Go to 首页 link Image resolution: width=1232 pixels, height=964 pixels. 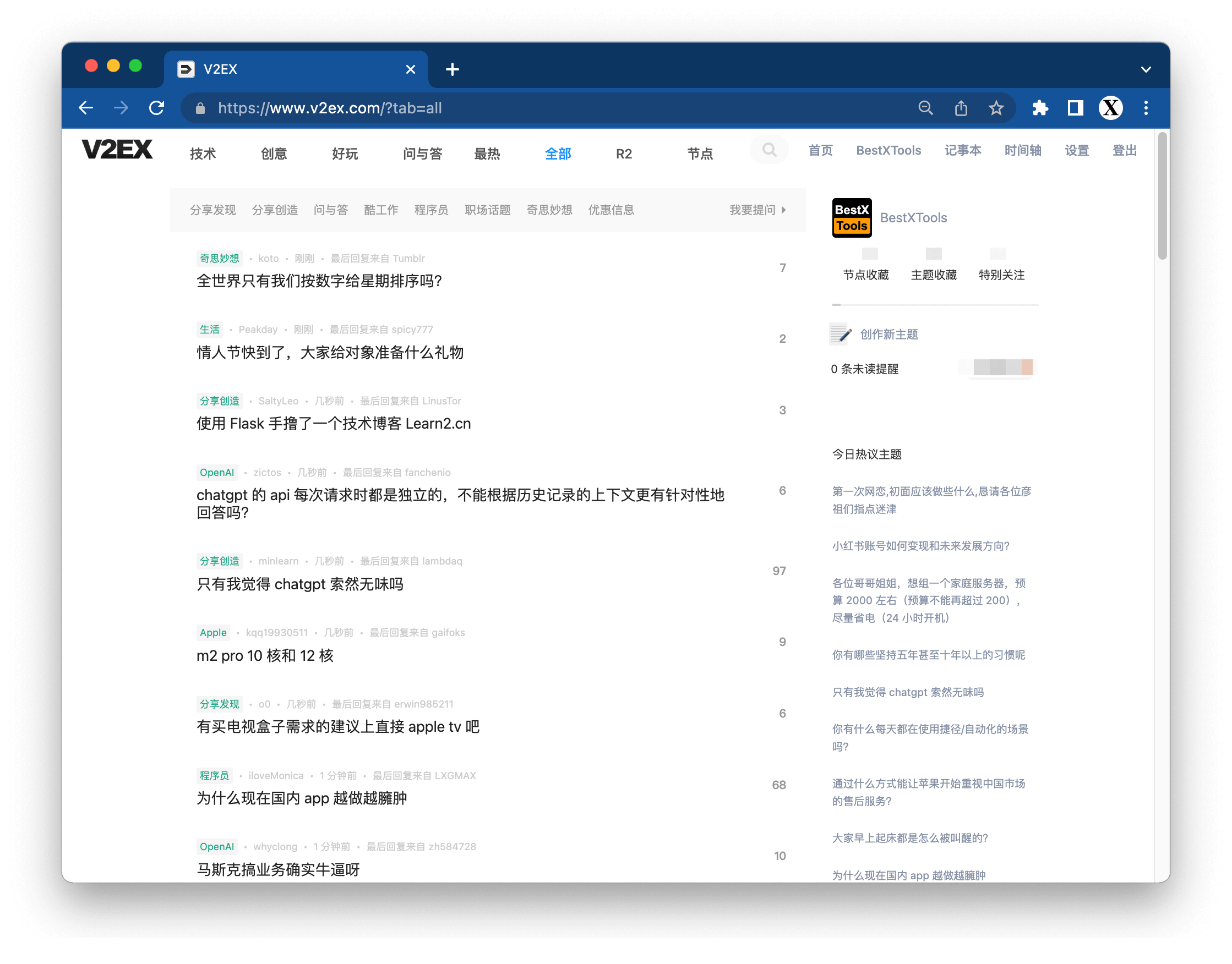pos(820,150)
